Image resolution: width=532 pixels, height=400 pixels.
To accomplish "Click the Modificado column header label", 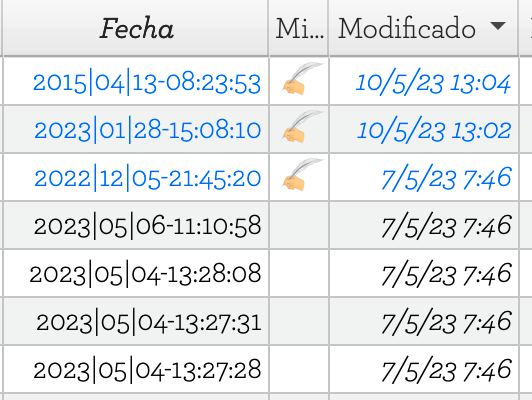I will tap(407, 28).
